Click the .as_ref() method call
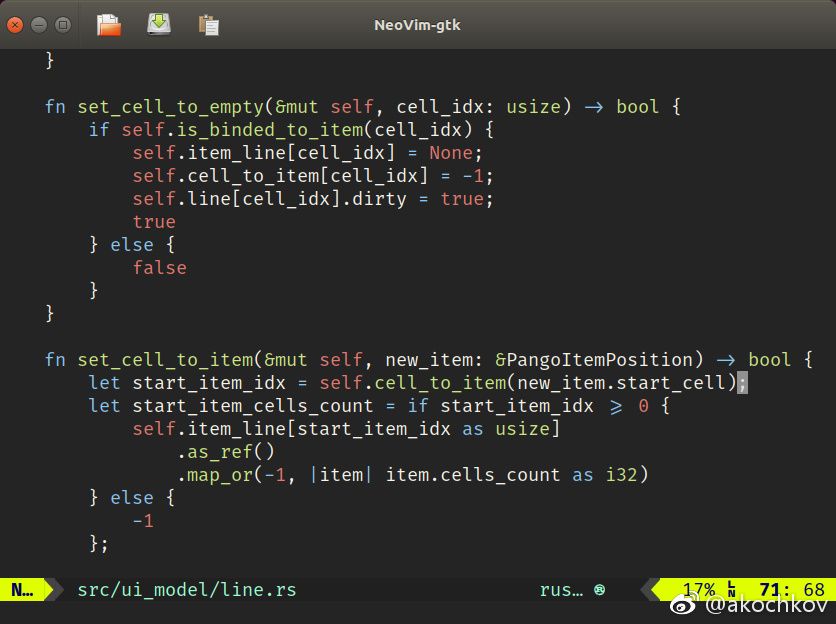The width and height of the screenshot is (836, 624). (226, 452)
